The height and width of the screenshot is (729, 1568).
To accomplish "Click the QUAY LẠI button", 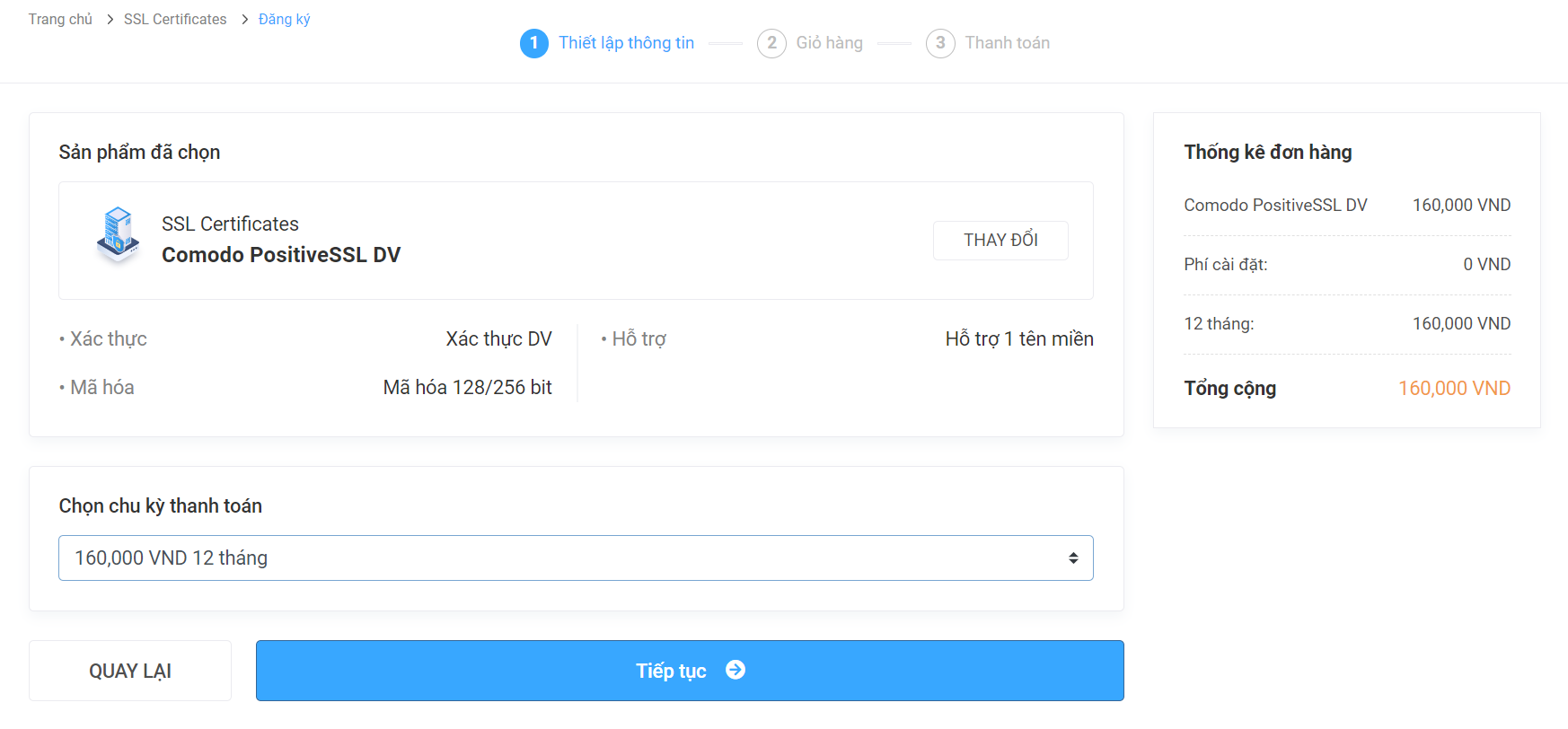I will tap(130, 671).
